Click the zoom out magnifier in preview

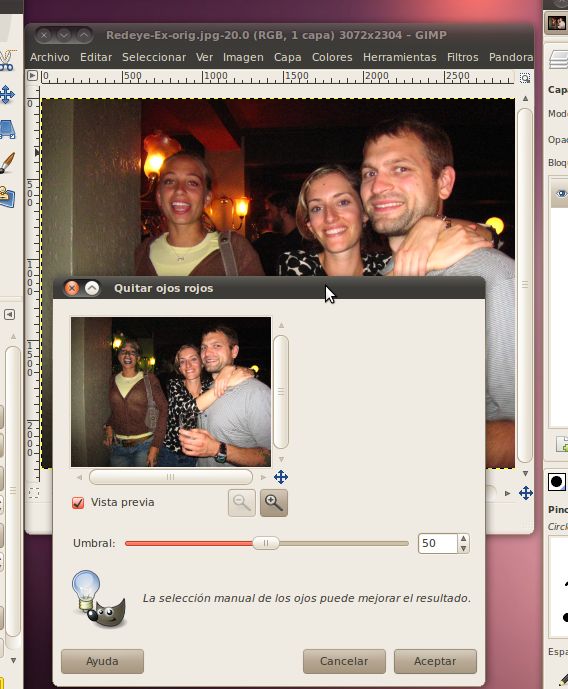point(242,503)
